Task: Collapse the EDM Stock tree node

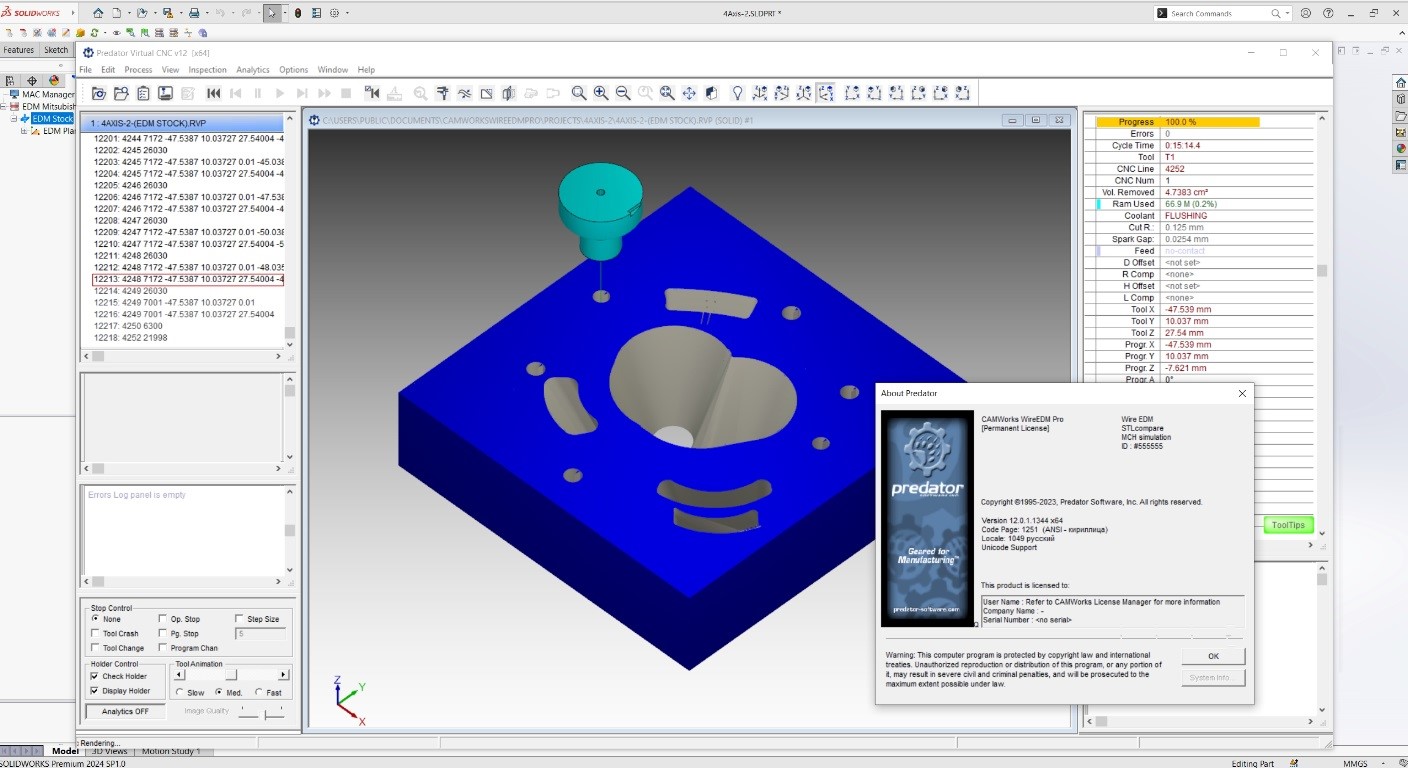Action: point(15,118)
